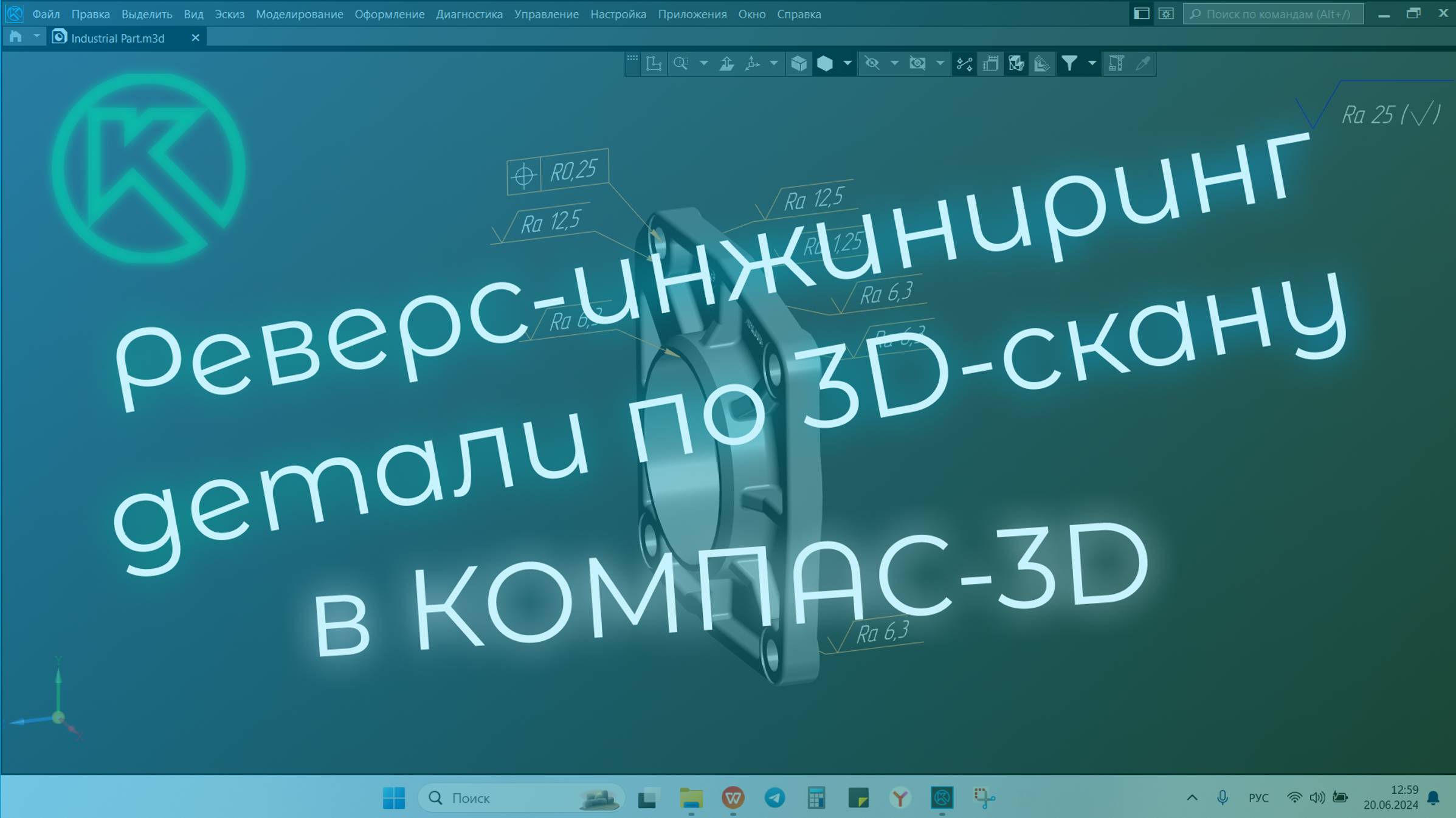Open WPS Office from taskbar
The height and width of the screenshot is (818, 1456).
coord(733,797)
